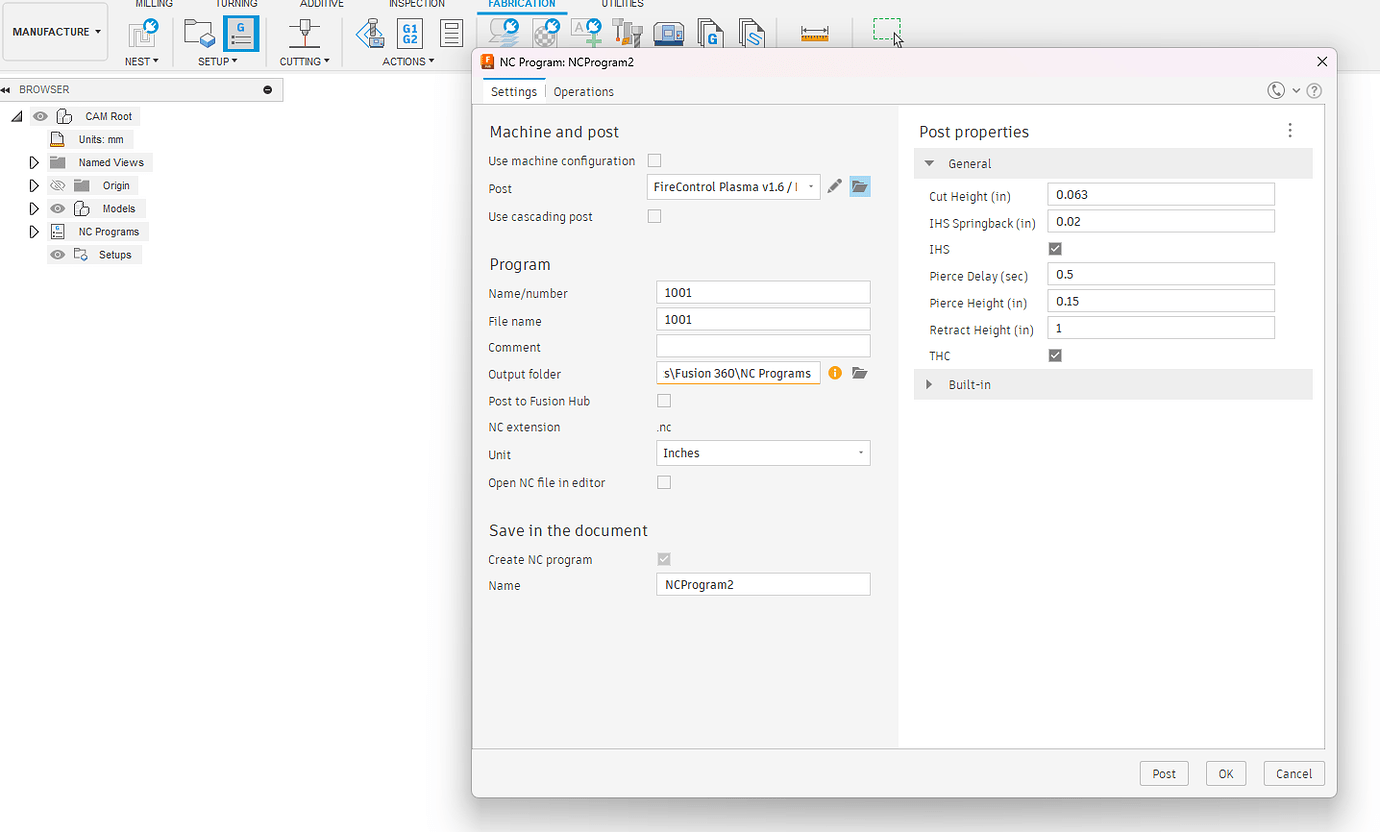The width and height of the screenshot is (1380, 832).
Task: Open the MANUFACTURE workspace dropdown
Action: (x=56, y=32)
